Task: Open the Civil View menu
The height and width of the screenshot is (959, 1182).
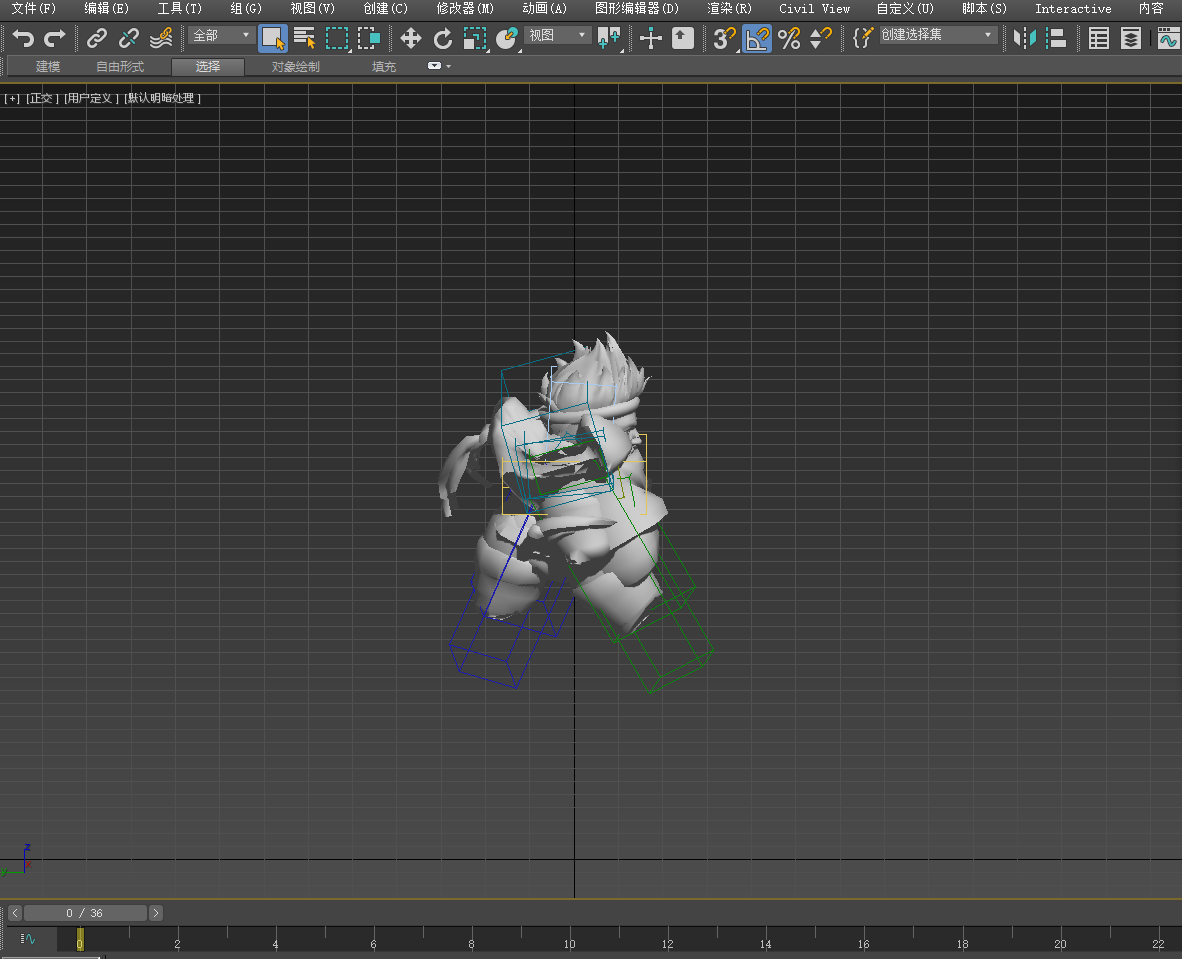Action: 814,8
